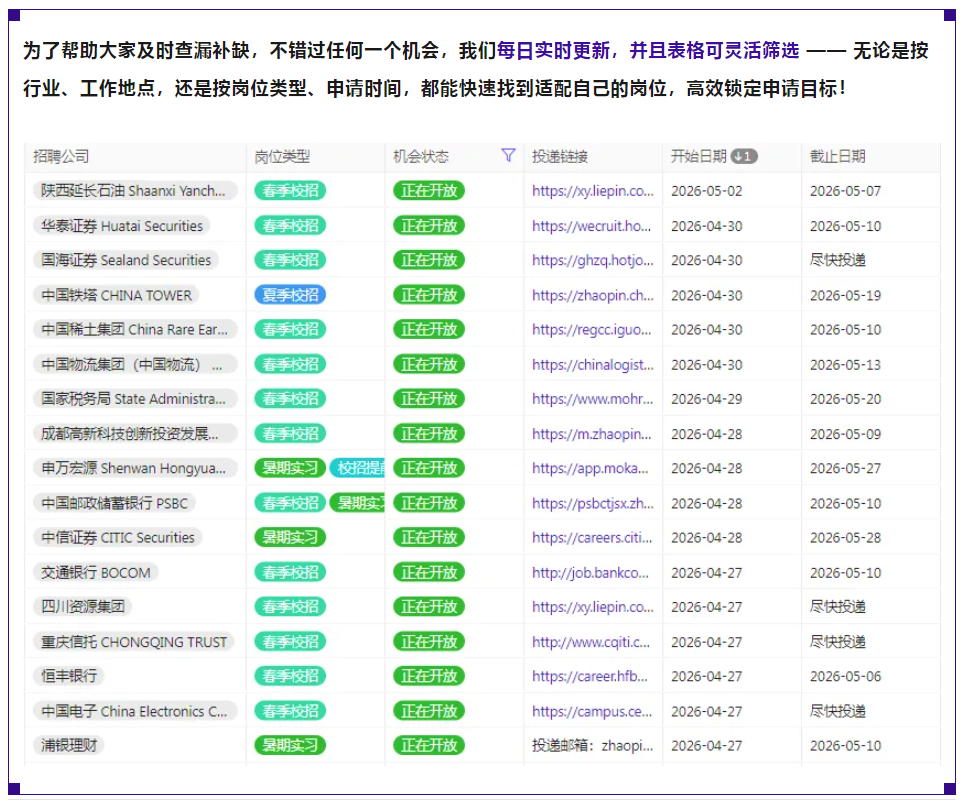Click the deadline 2026-05-07 cell
The width and height of the screenshot is (966, 806).
point(845,191)
